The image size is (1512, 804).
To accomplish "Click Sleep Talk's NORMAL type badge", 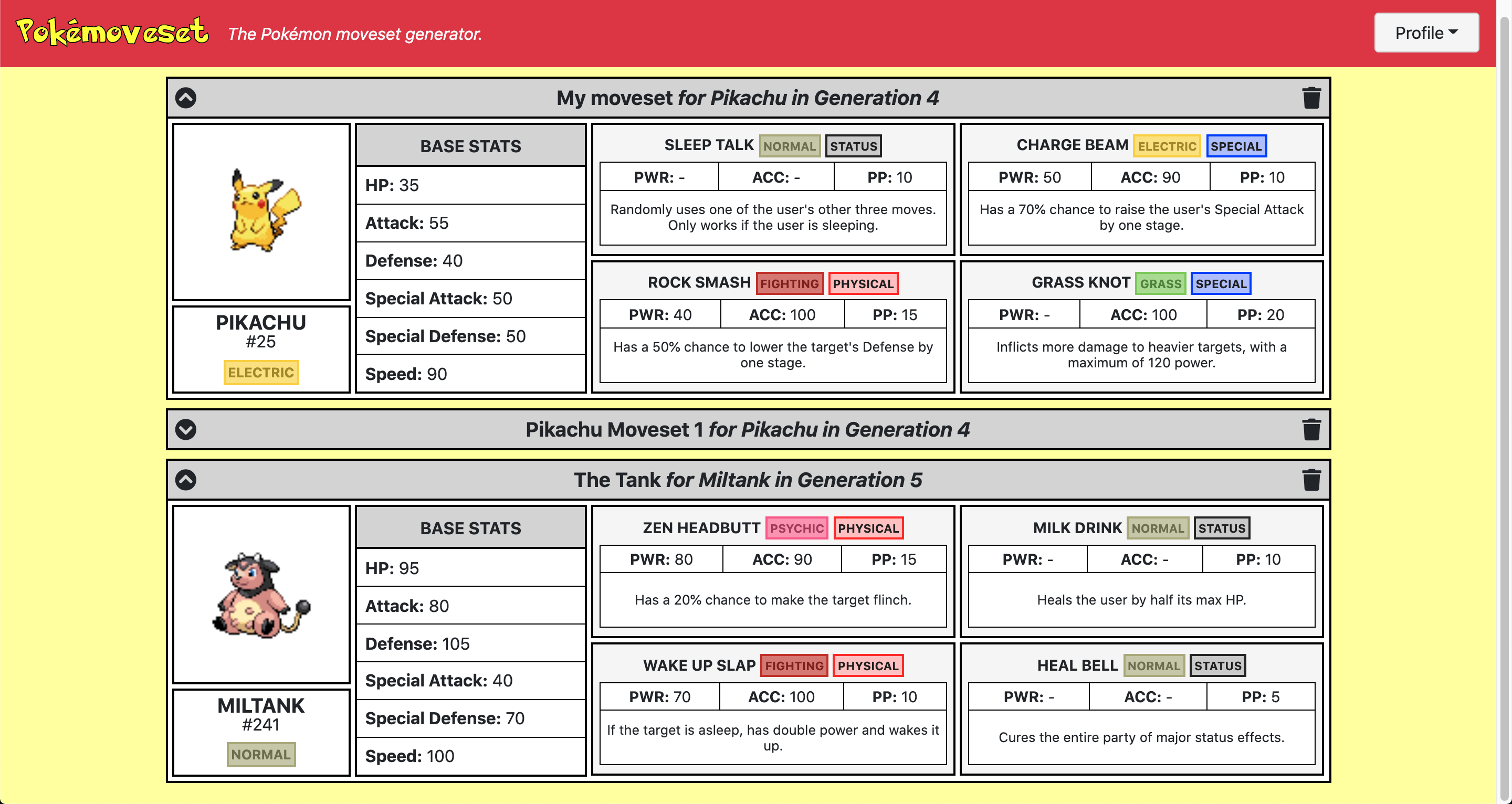I will coord(790,146).
